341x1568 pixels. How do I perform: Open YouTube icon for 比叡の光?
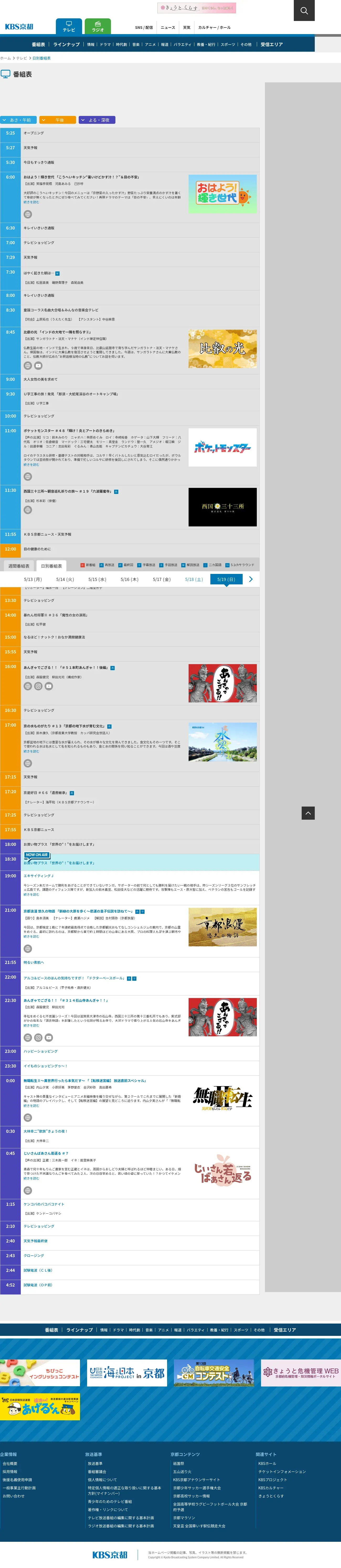click(38, 366)
